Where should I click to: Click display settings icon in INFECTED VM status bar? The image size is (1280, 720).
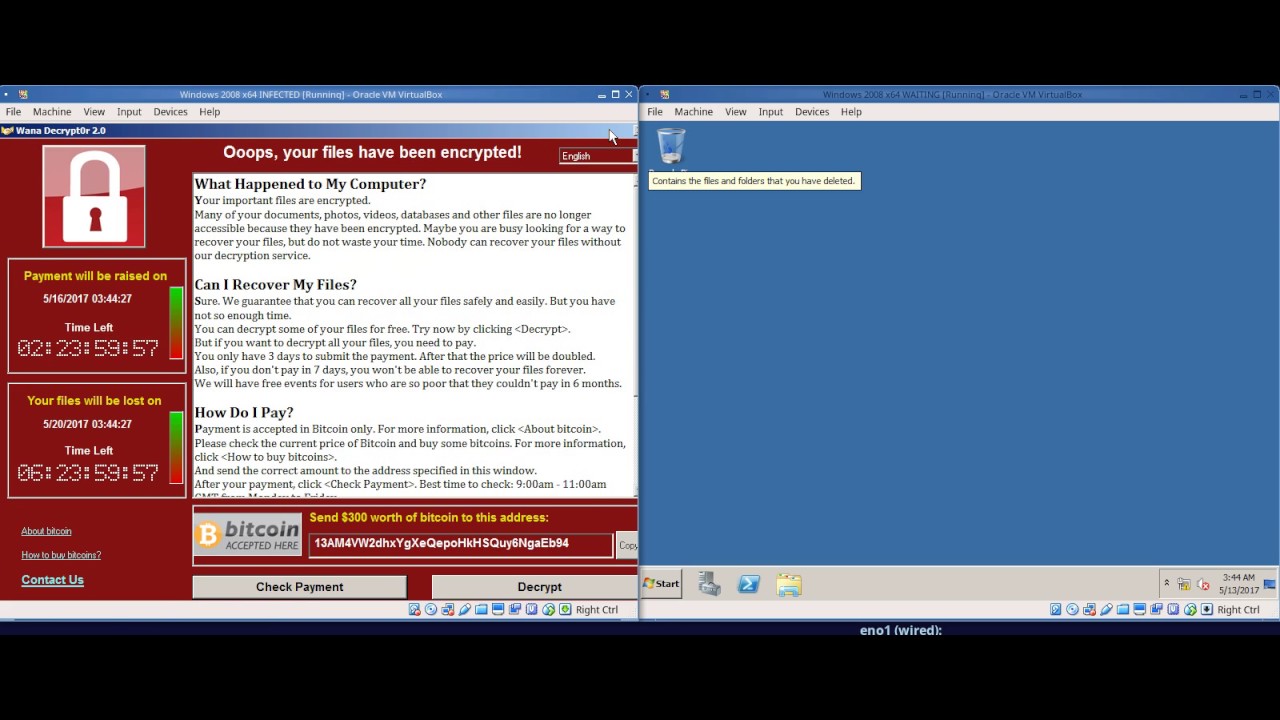pos(498,609)
